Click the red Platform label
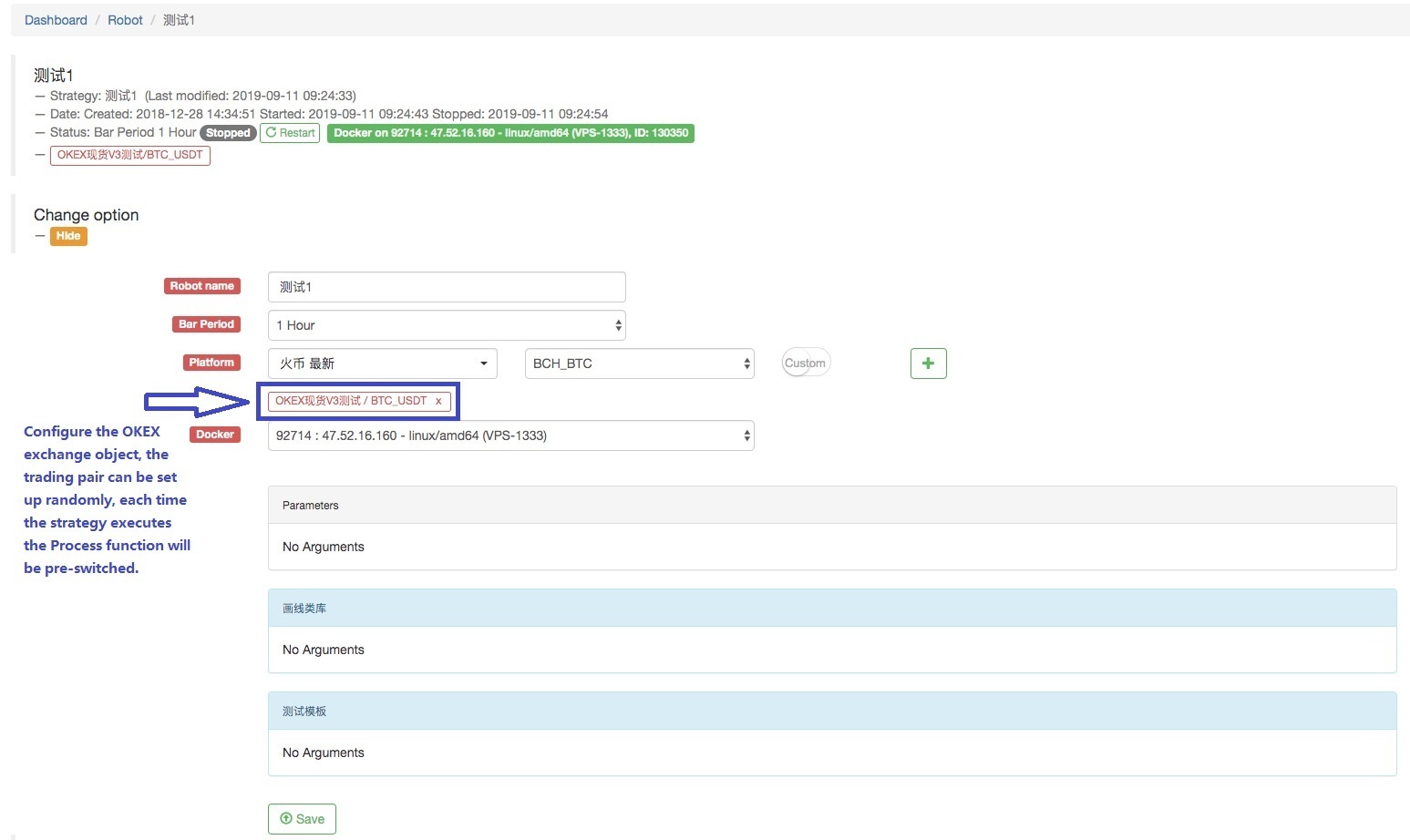 pos(211,363)
